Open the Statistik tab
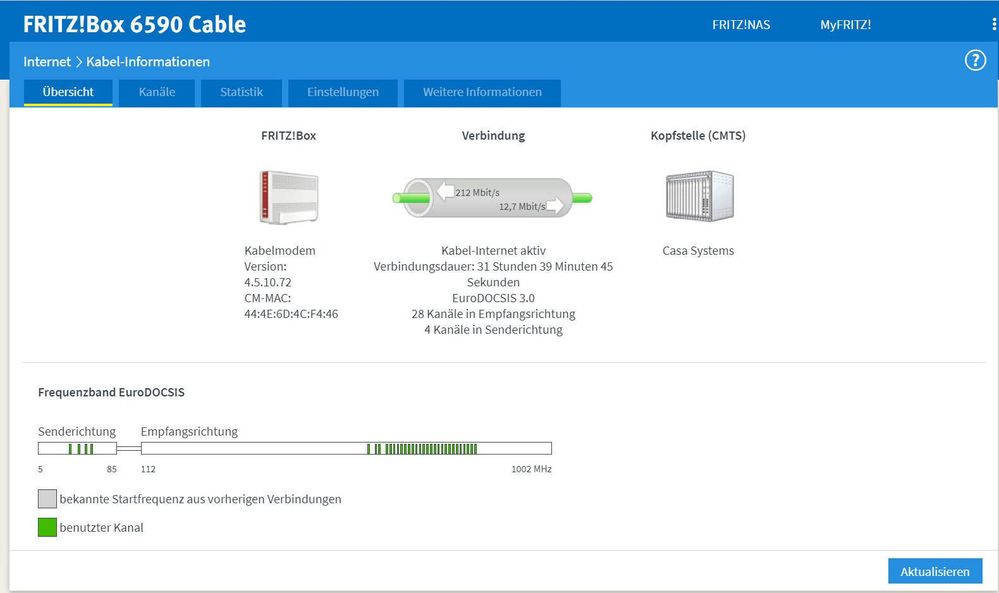 click(x=241, y=92)
